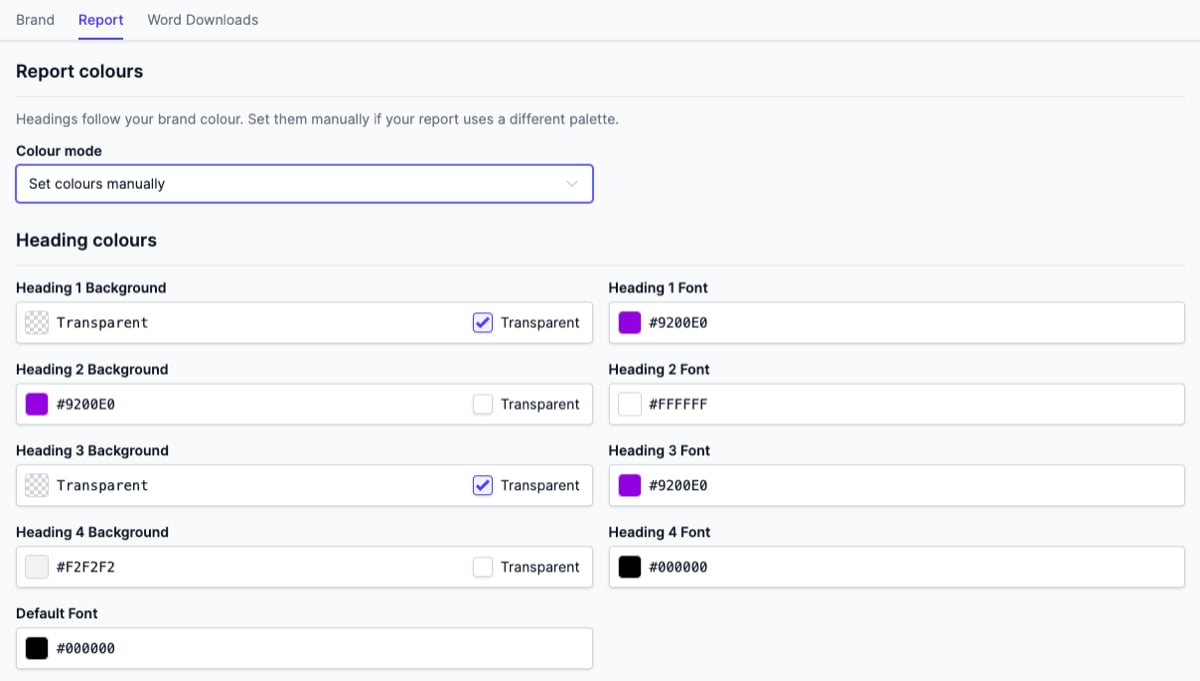
Task: Click Heading 1 Background transparent checkered swatch
Action: pyautogui.click(x=37, y=322)
